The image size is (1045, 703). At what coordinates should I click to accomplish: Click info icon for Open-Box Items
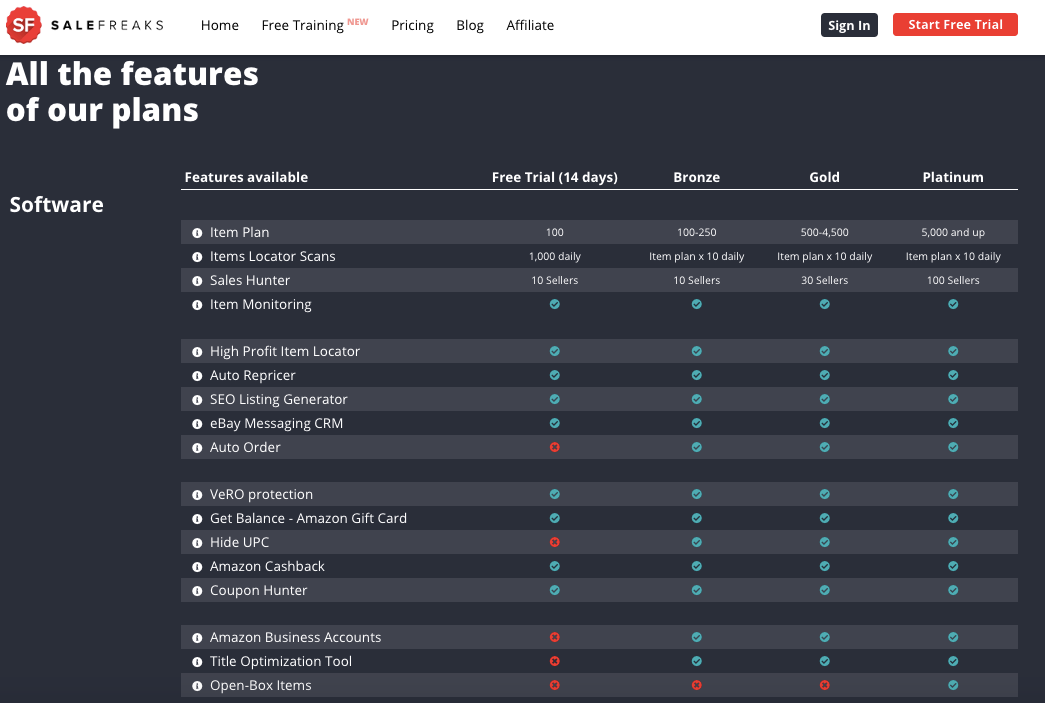[x=197, y=686]
